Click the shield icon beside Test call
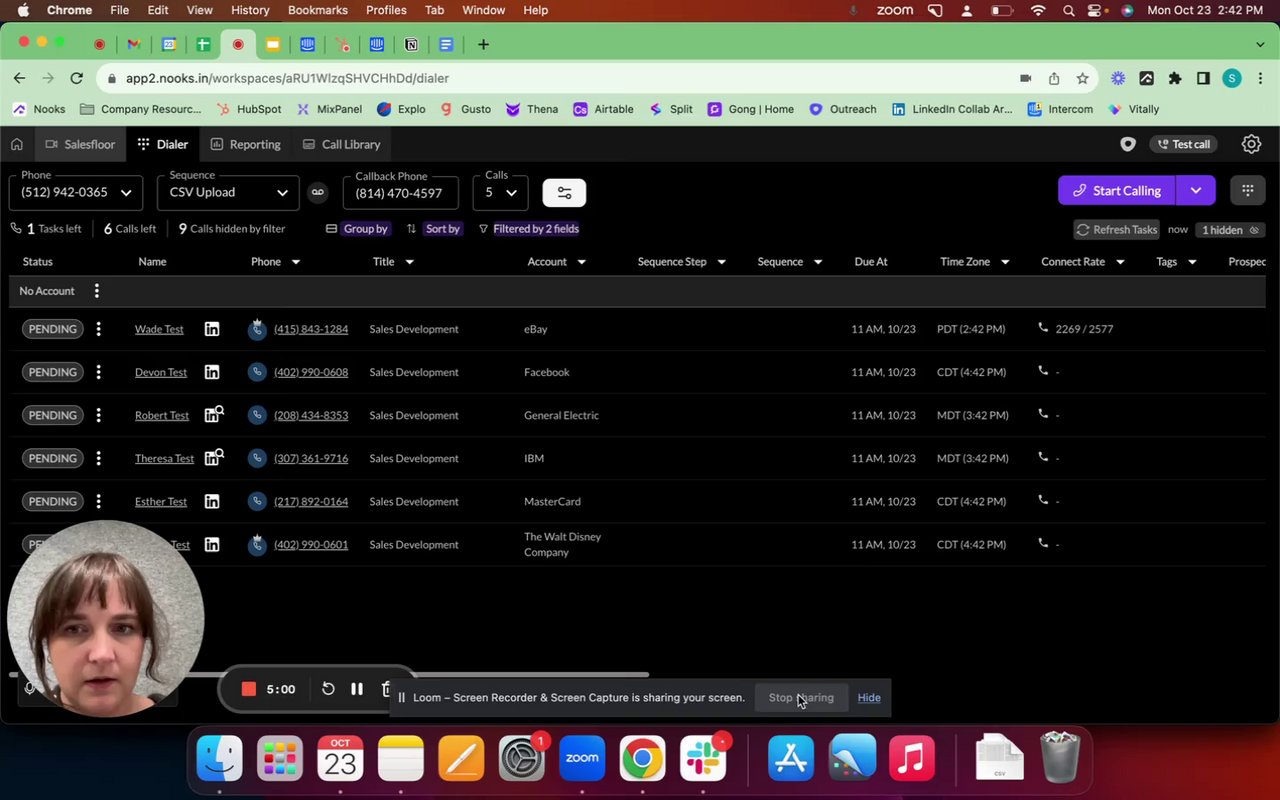Image resolution: width=1280 pixels, height=800 pixels. pos(1128,144)
